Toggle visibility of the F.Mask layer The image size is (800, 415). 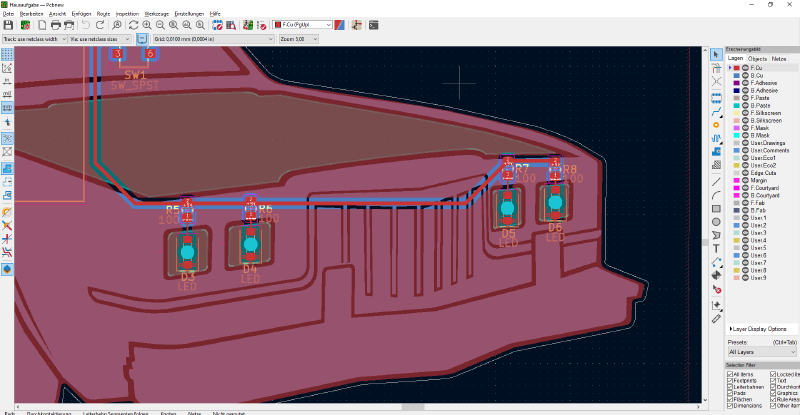click(745, 128)
